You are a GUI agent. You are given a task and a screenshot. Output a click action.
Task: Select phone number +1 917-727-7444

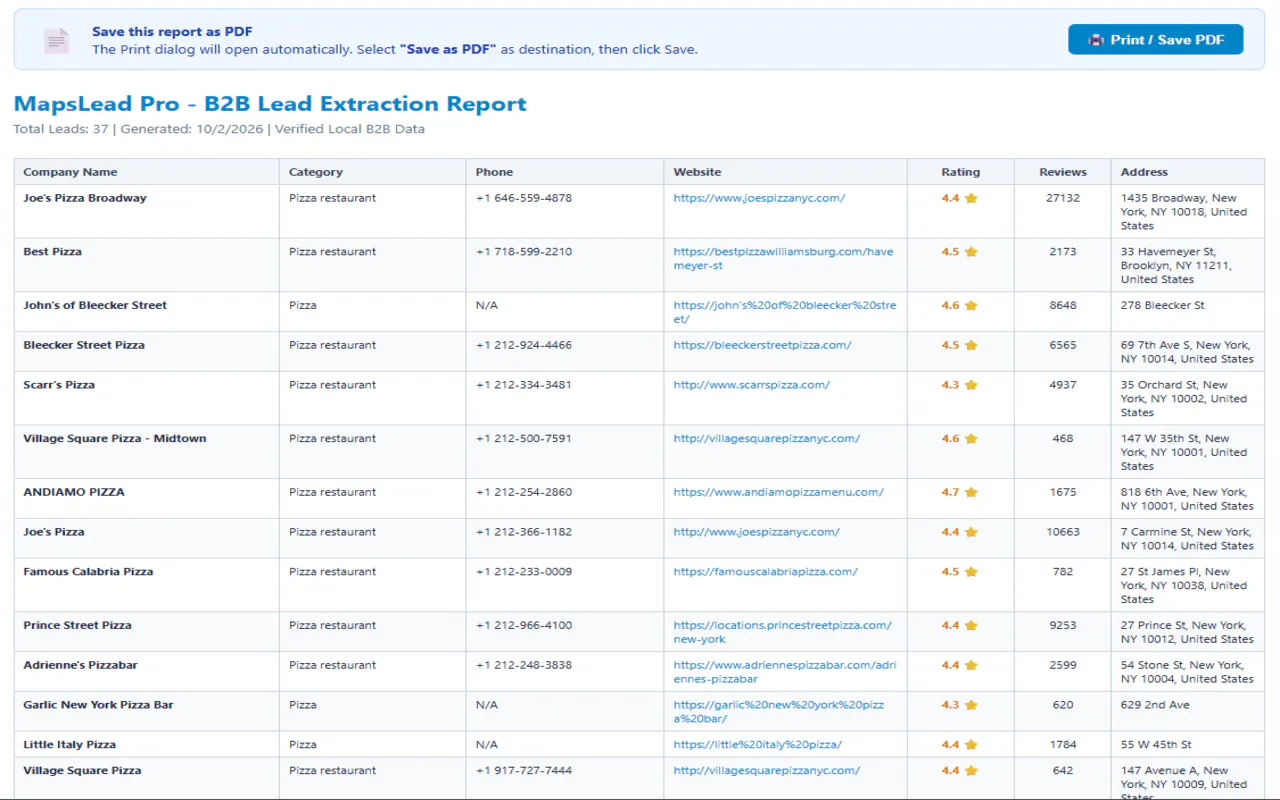point(524,771)
